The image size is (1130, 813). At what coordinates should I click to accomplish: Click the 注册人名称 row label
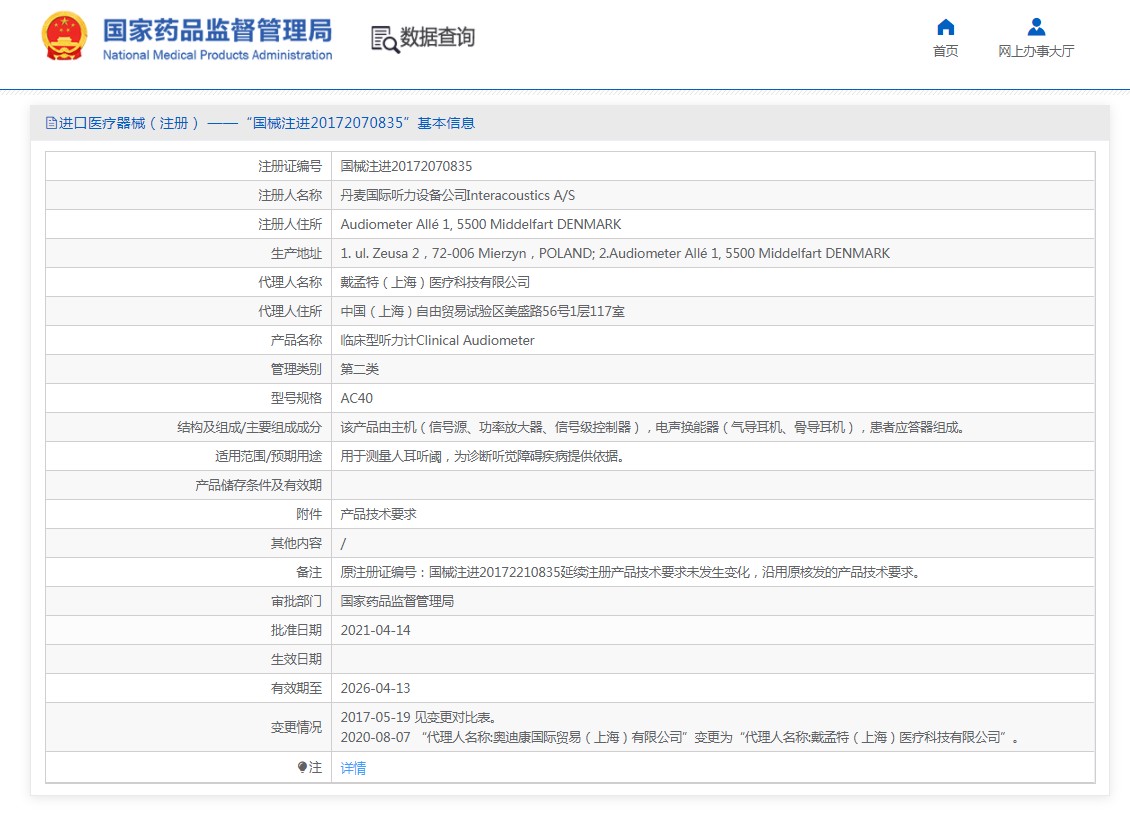pos(290,195)
